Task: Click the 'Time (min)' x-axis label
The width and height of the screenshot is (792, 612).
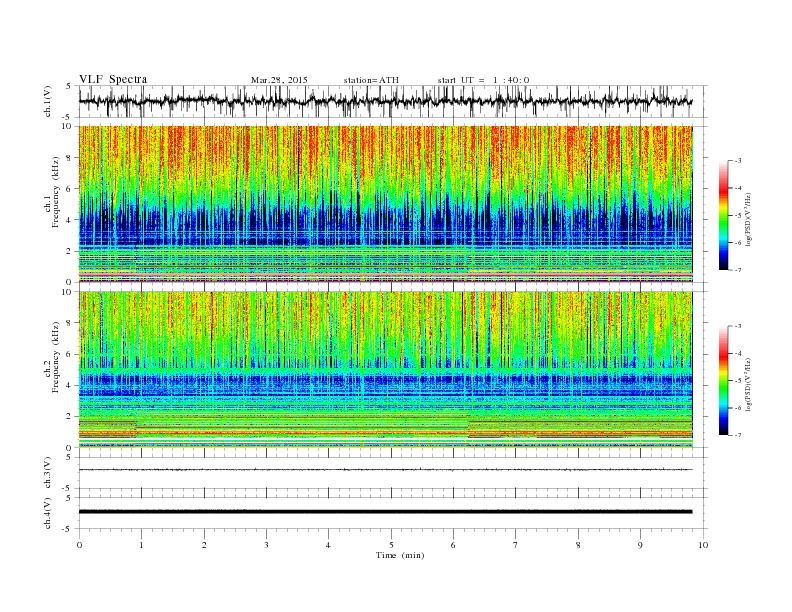Action: [x=400, y=555]
